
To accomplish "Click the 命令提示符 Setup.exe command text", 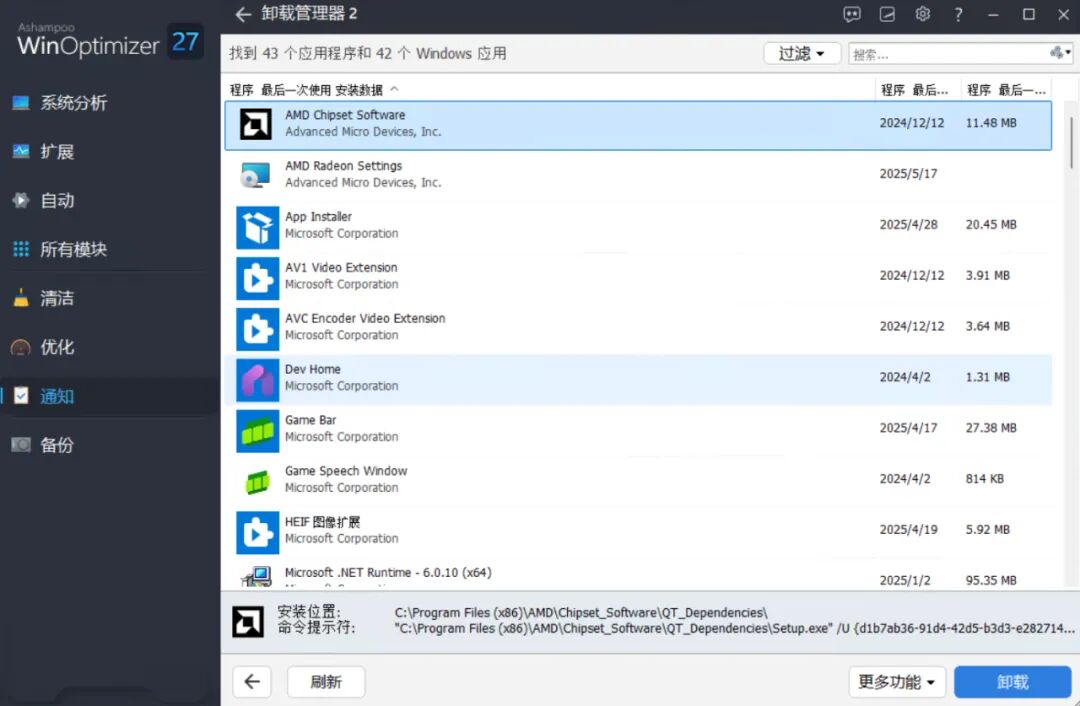I will (x=734, y=628).
